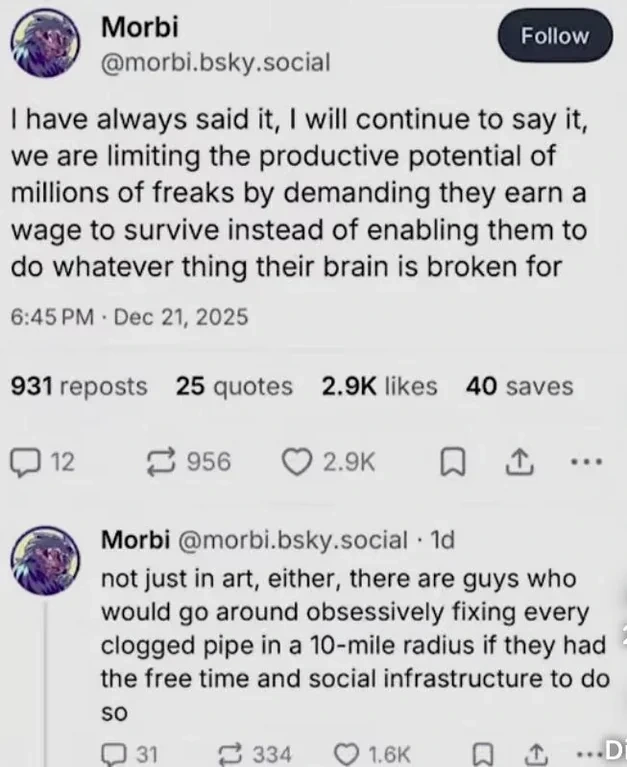Screen dimensions: 627x767
Task: Like the main post with 2.9K likes
Action: coord(295,462)
